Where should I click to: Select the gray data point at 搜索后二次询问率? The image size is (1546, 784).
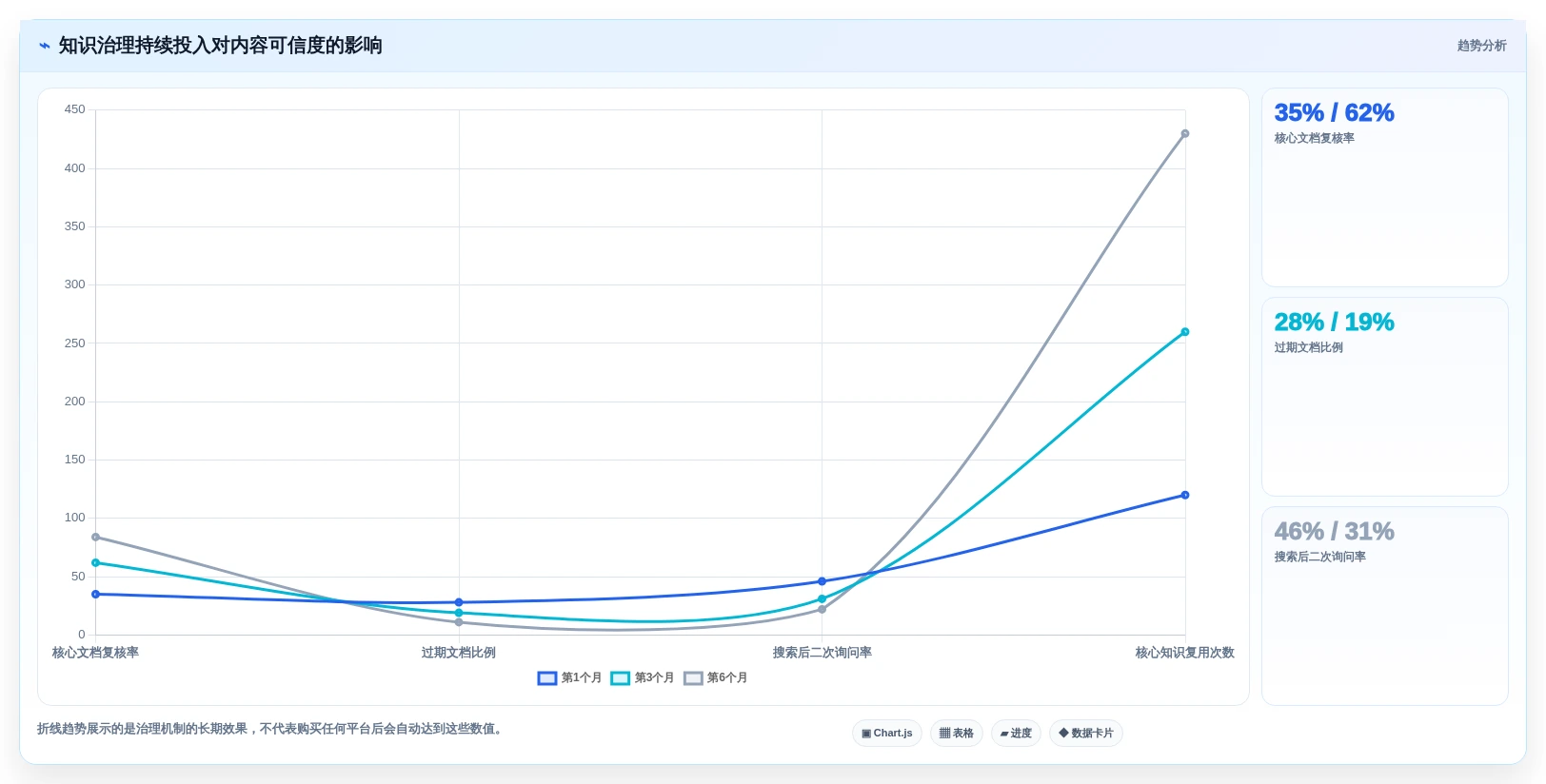click(x=822, y=609)
